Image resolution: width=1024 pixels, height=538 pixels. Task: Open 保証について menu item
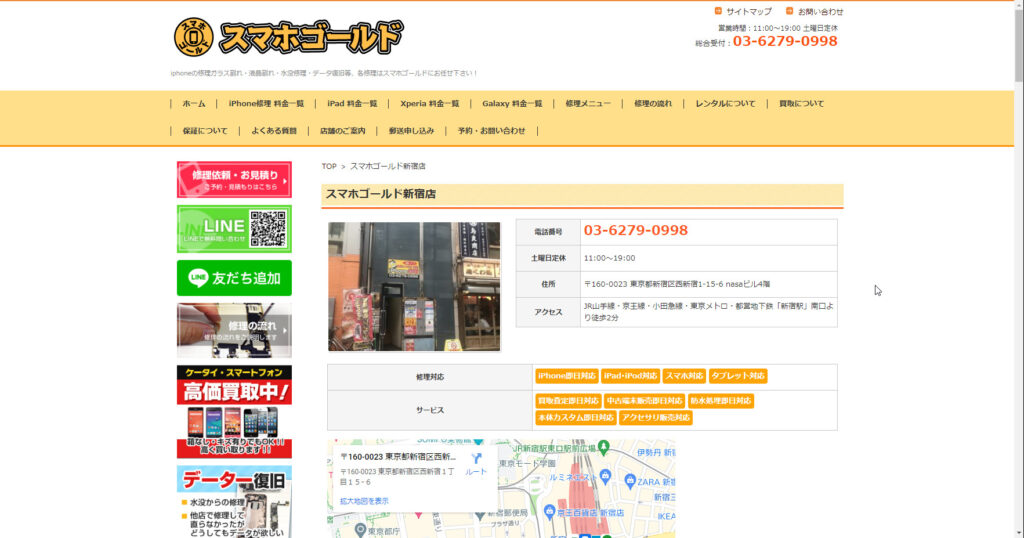[205, 131]
